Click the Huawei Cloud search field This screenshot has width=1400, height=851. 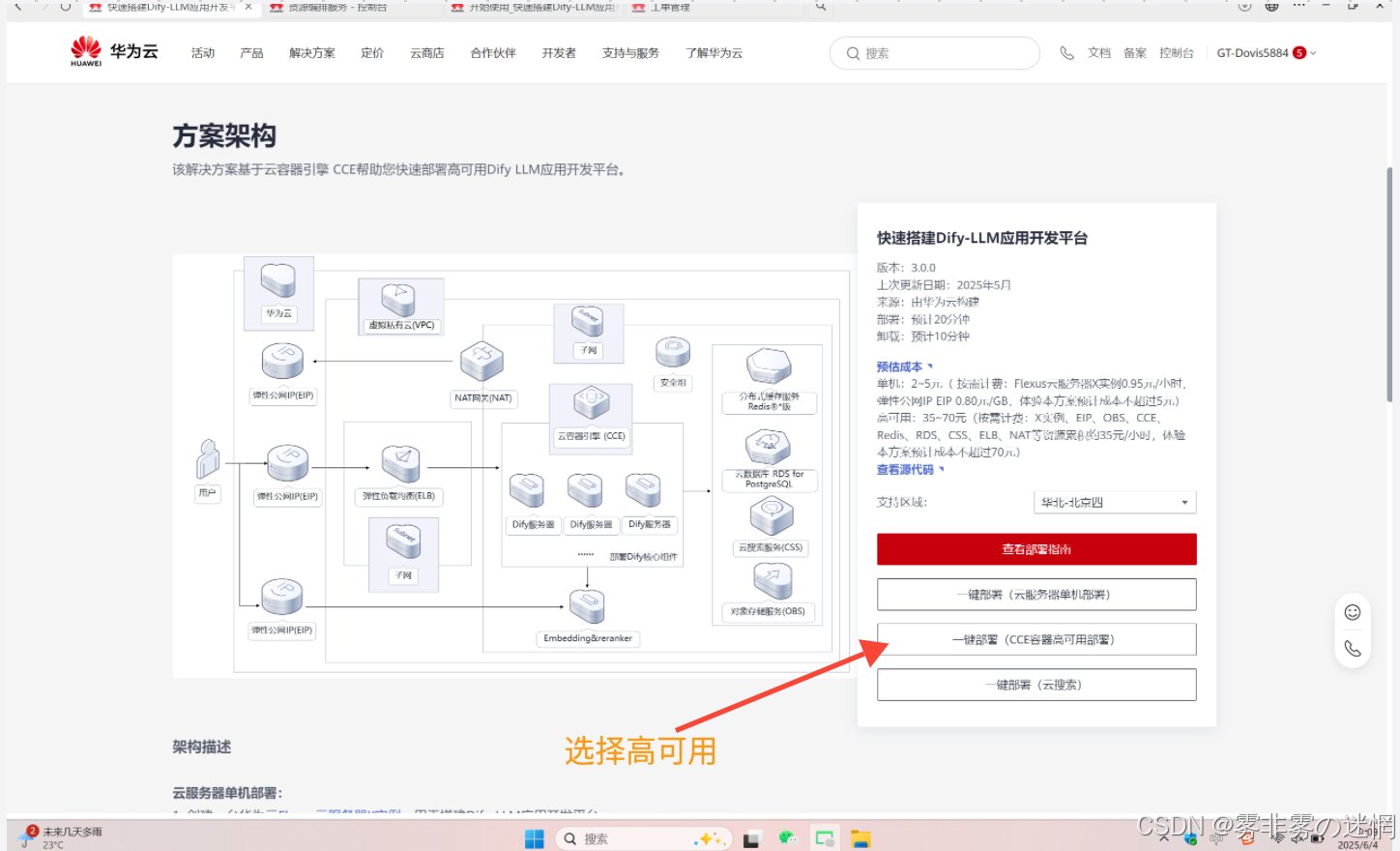[935, 53]
